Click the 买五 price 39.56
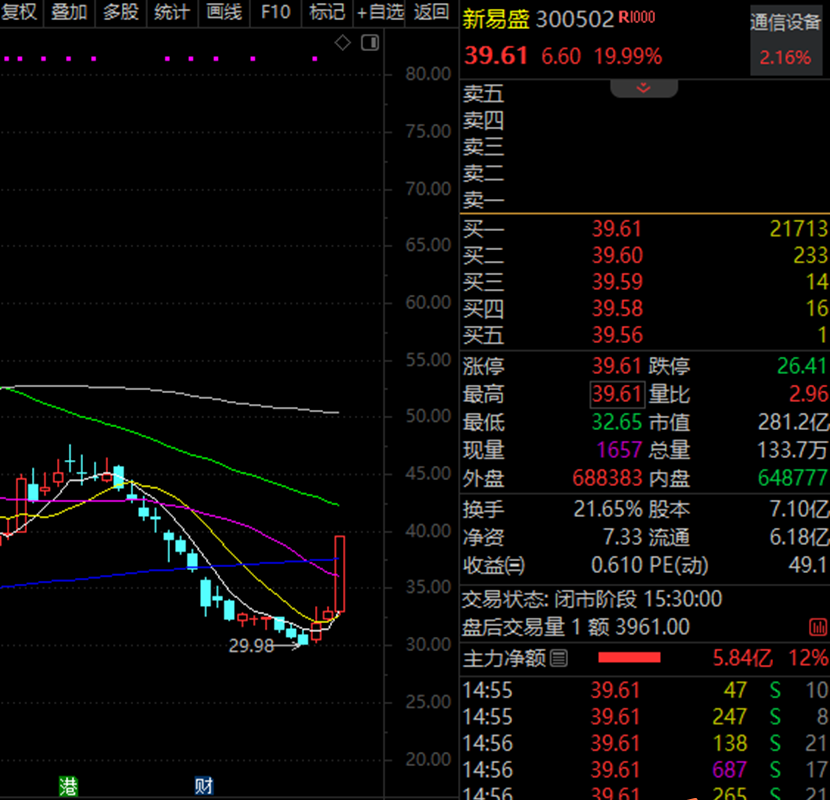 coord(617,335)
